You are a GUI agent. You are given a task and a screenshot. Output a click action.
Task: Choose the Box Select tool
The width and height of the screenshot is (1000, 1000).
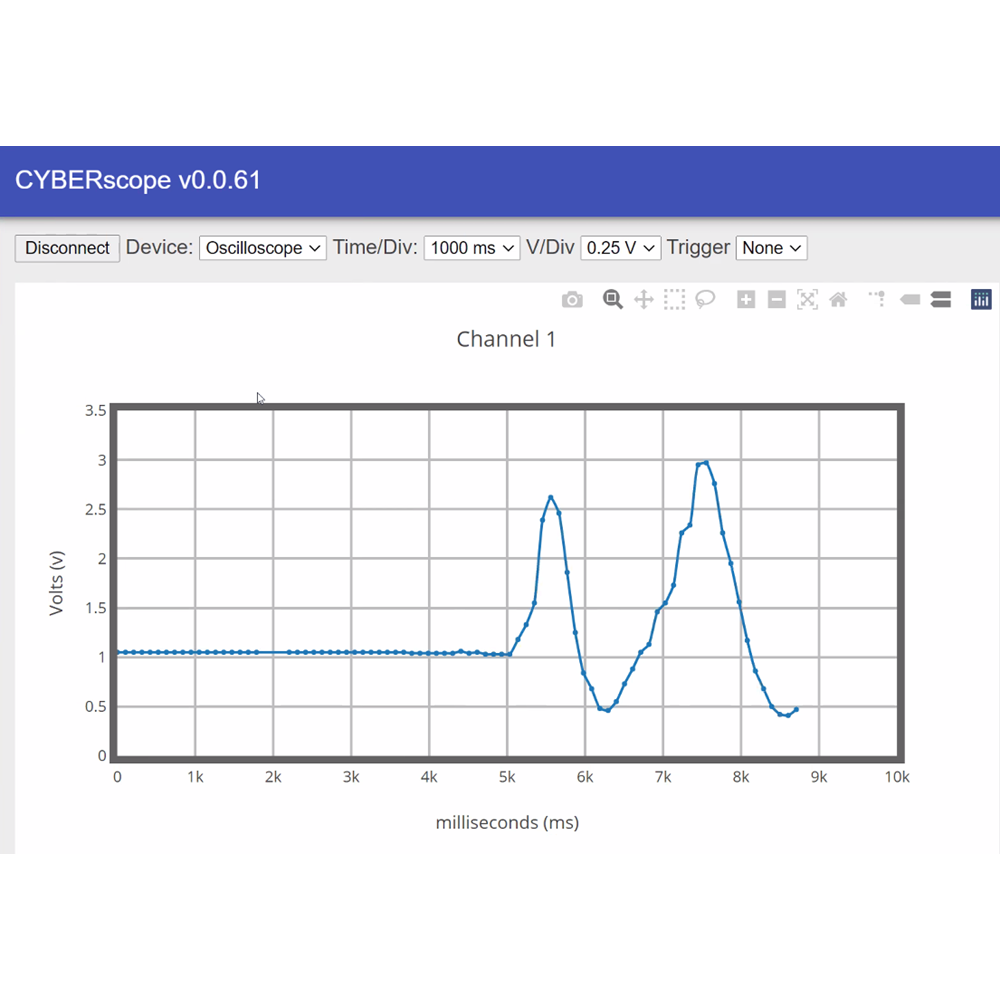674,299
